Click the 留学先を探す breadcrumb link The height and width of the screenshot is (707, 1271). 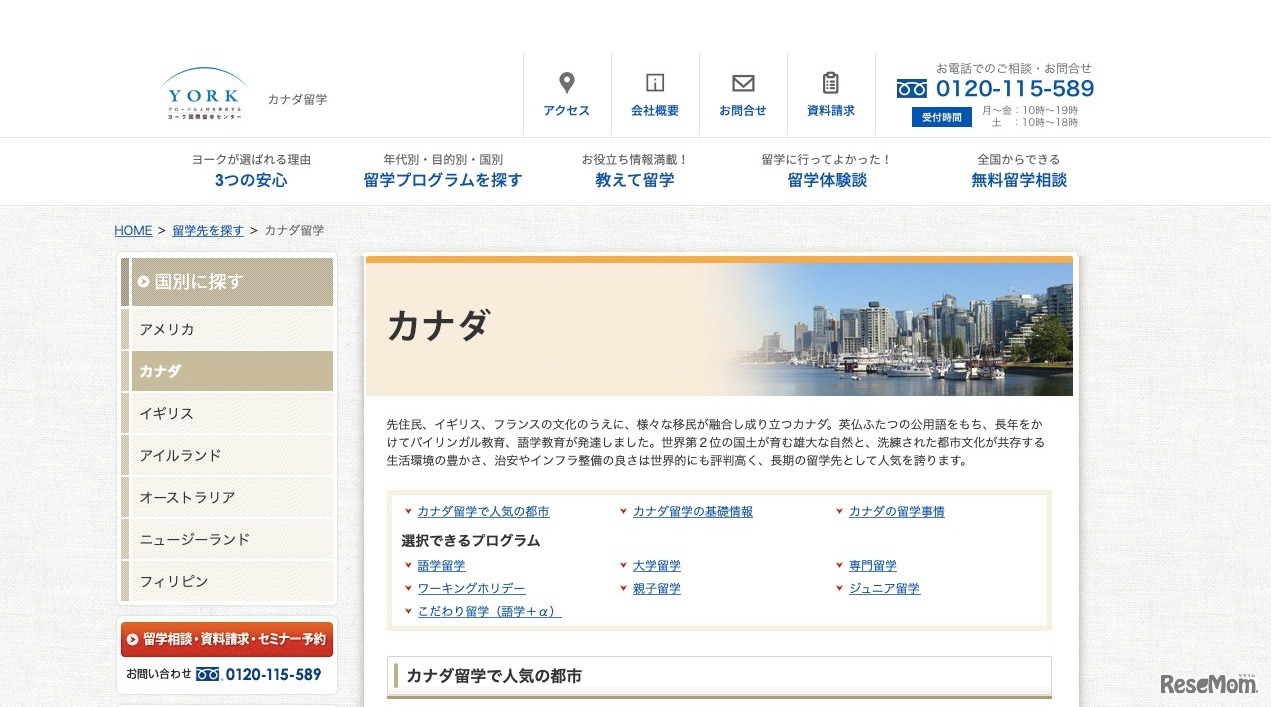tap(208, 230)
